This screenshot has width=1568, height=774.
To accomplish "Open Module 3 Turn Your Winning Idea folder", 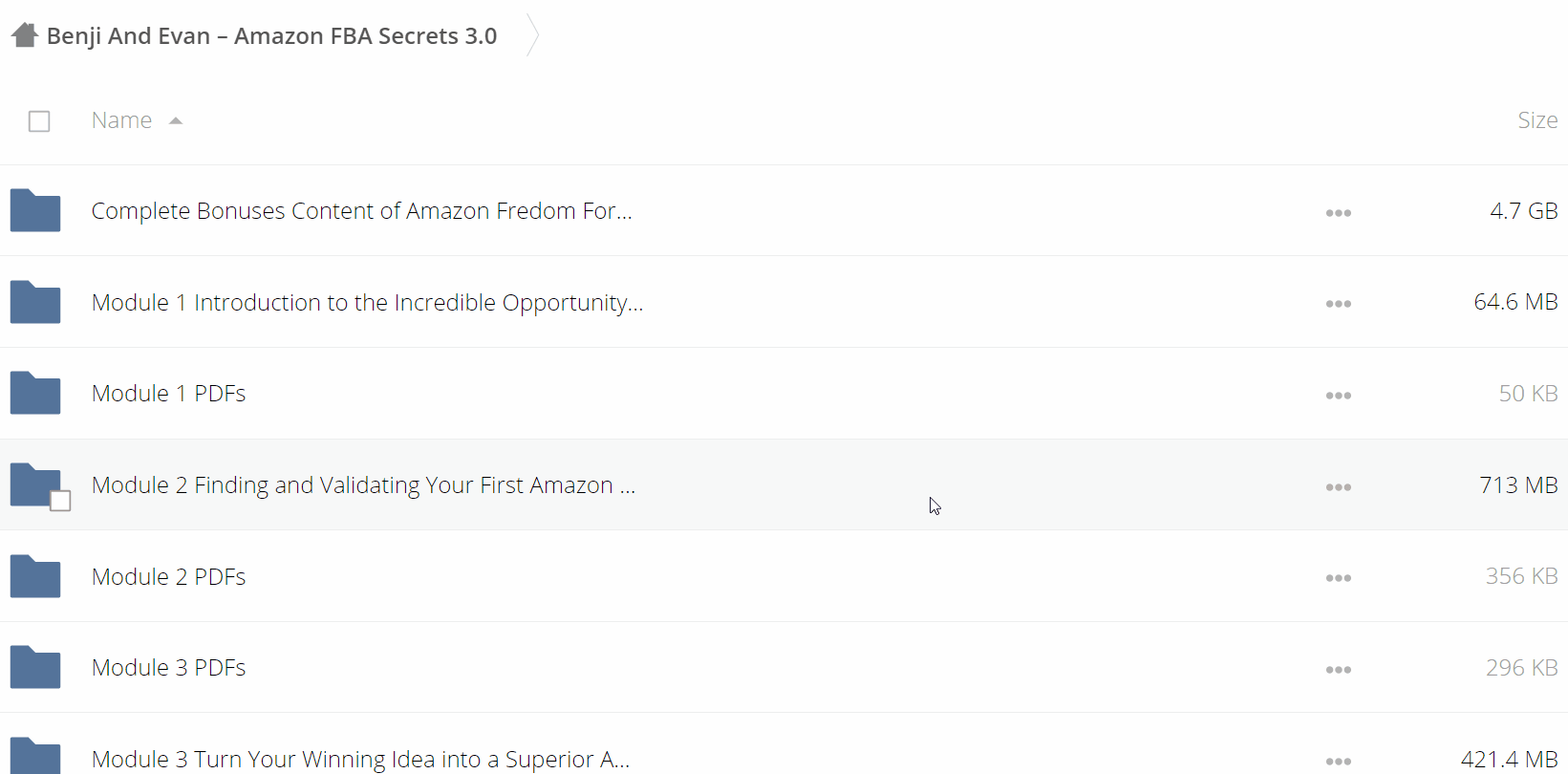I will (360, 760).
